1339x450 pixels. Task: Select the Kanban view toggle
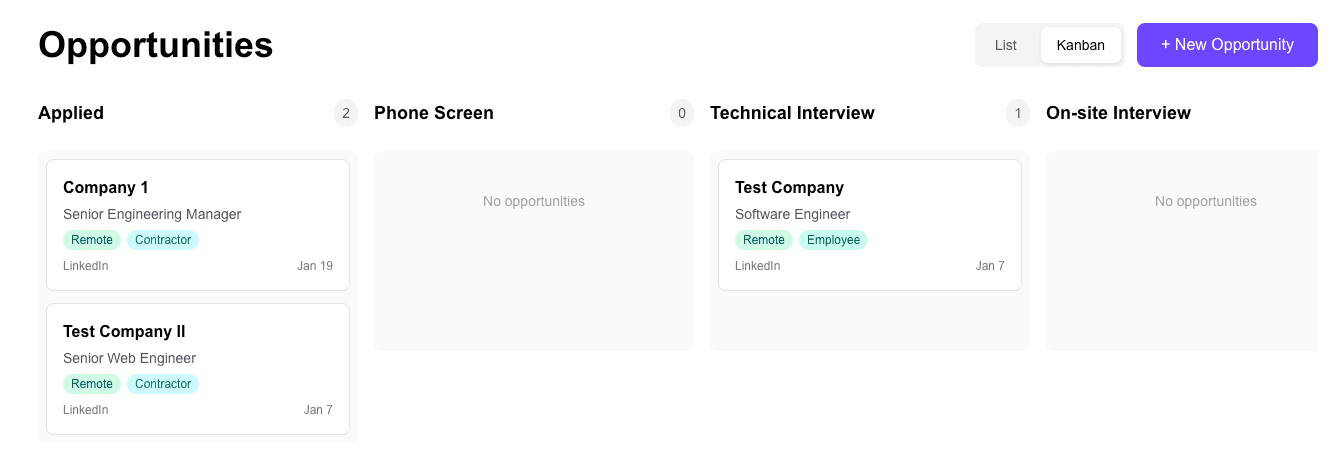point(1080,45)
